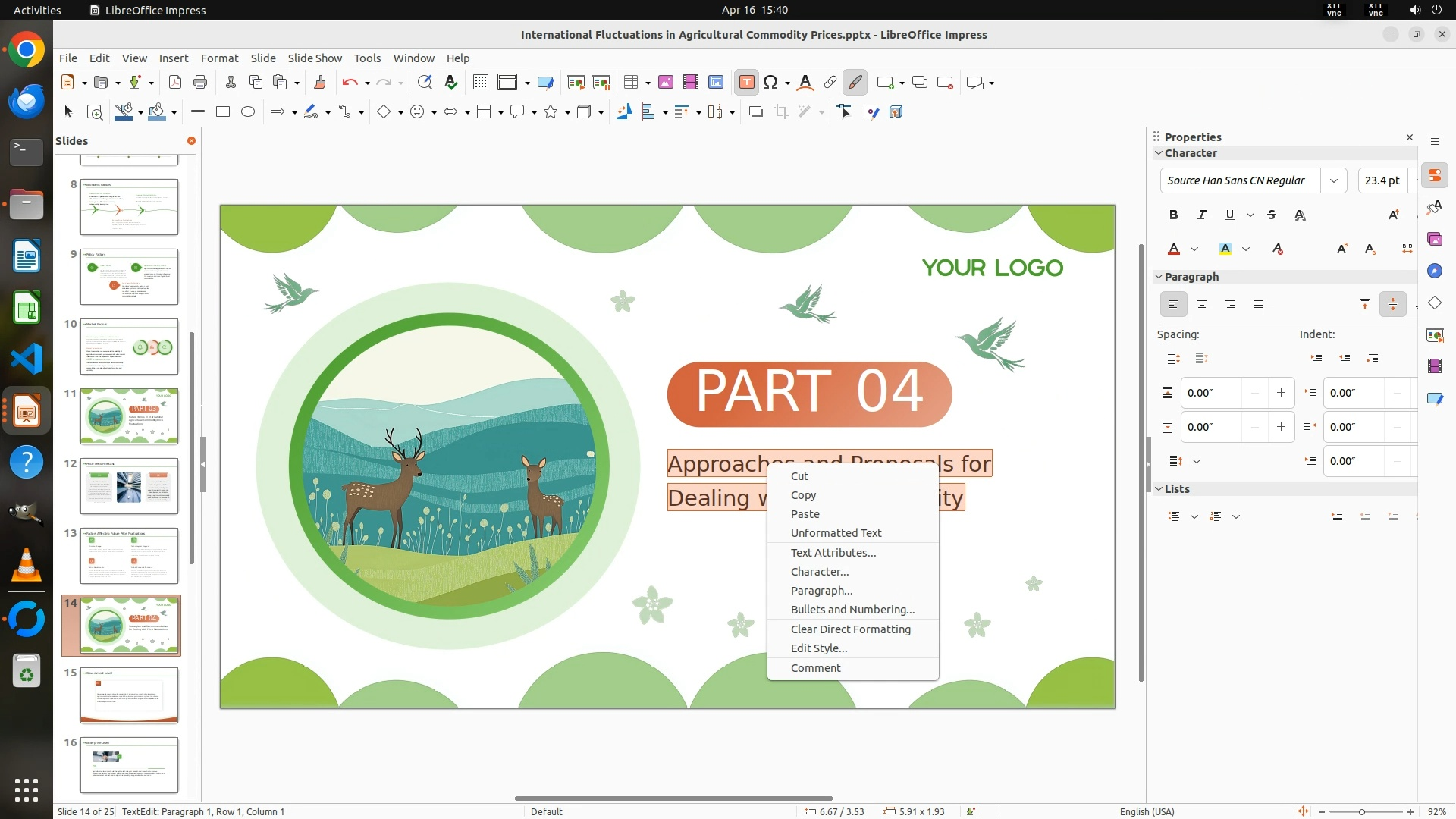Open the Slide Show menu
This screenshot has width=1456, height=819.
314,58
